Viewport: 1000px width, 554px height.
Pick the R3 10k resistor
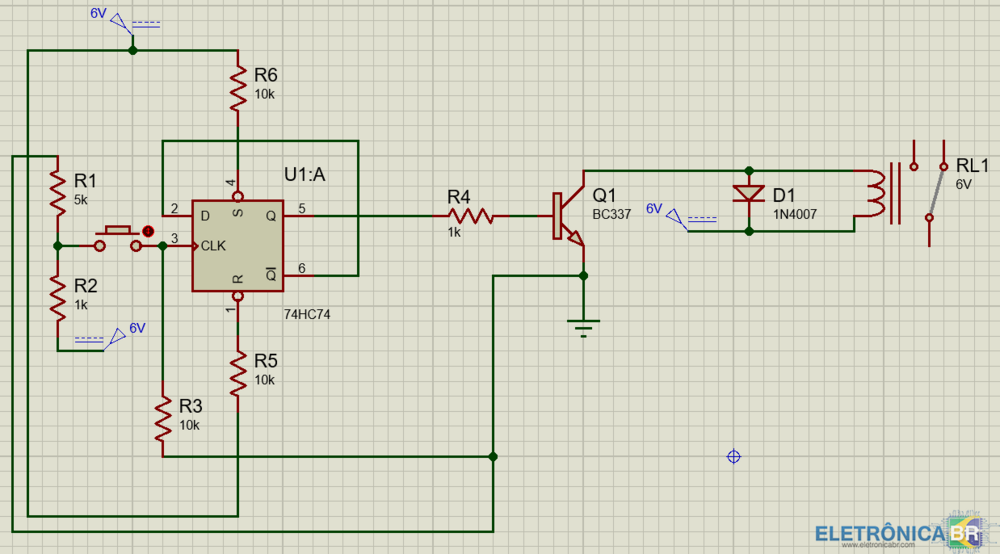click(162, 419)
